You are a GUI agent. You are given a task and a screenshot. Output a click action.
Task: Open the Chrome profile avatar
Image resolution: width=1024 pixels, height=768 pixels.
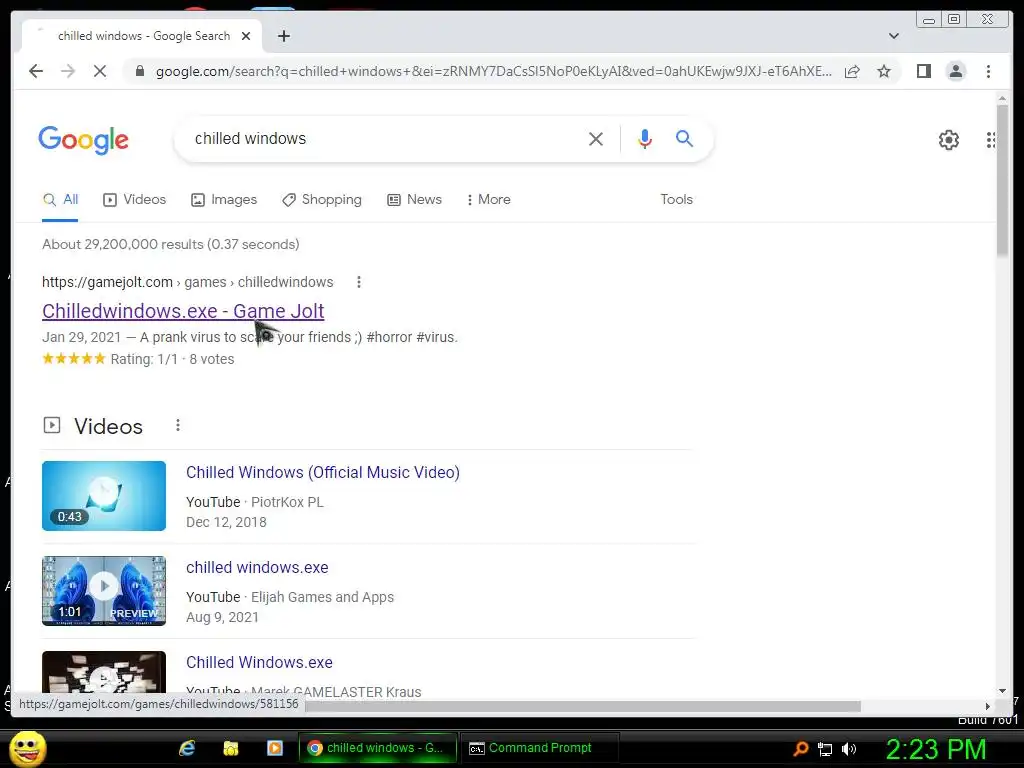[x=955, y=71]
